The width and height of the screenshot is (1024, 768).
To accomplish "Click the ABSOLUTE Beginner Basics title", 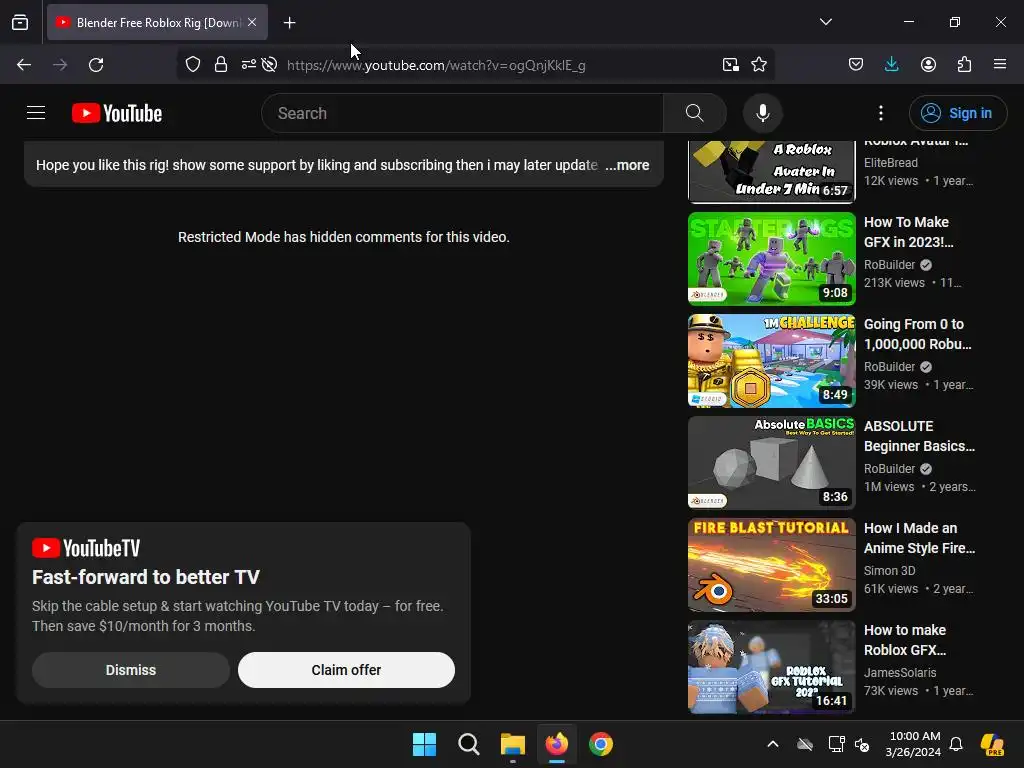I will [919, 436].
